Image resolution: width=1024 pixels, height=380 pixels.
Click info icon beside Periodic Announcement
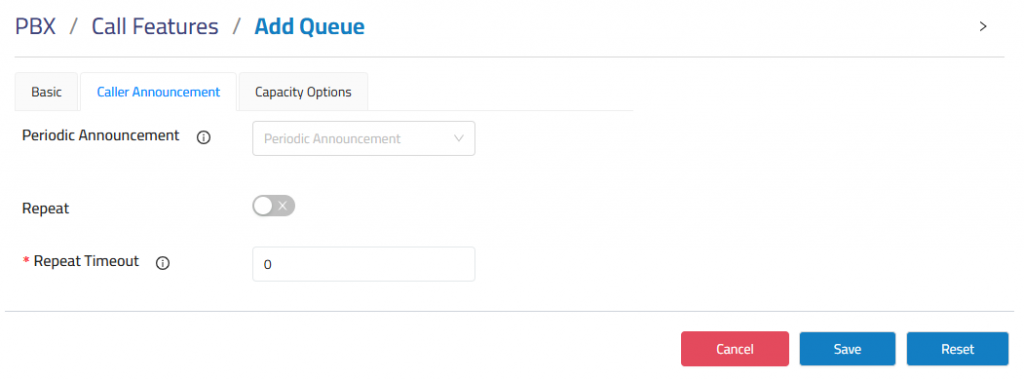[204, 138]
